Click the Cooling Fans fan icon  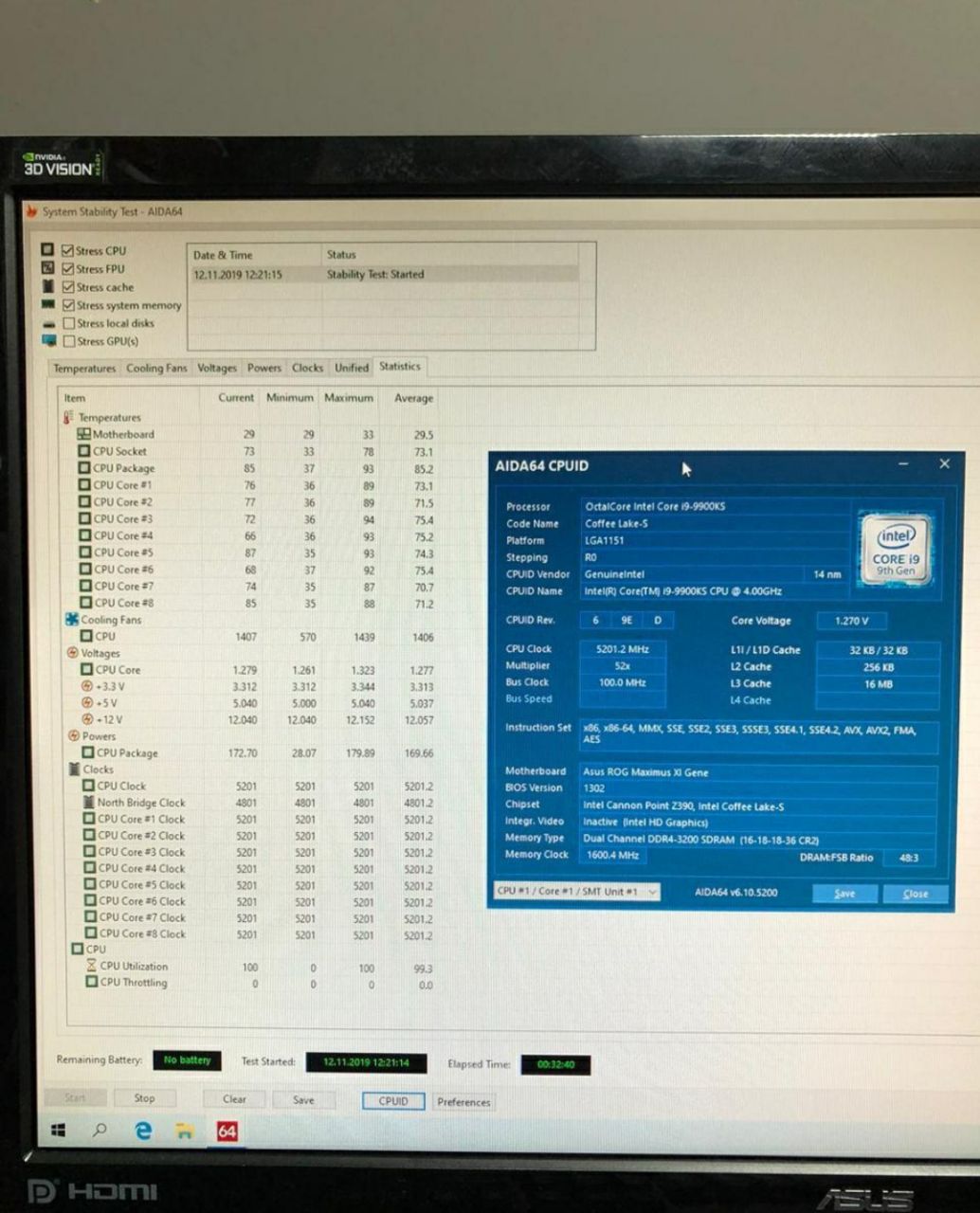[x=71, y=619]
